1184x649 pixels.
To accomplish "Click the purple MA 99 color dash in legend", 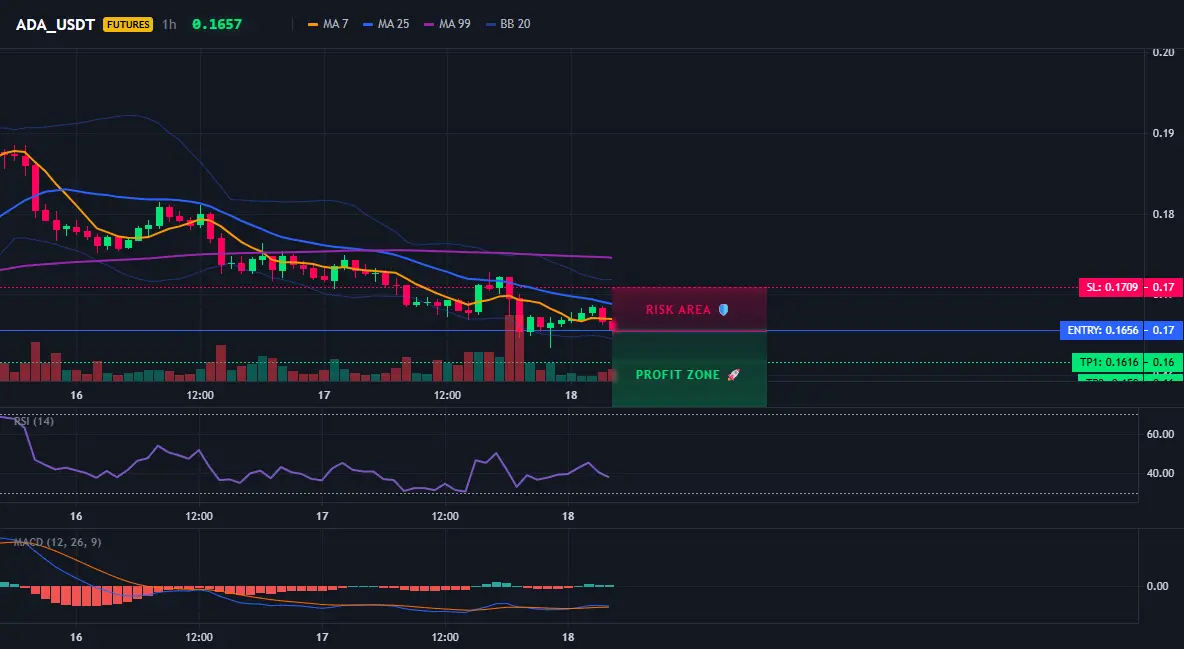I will coord(429,25).
